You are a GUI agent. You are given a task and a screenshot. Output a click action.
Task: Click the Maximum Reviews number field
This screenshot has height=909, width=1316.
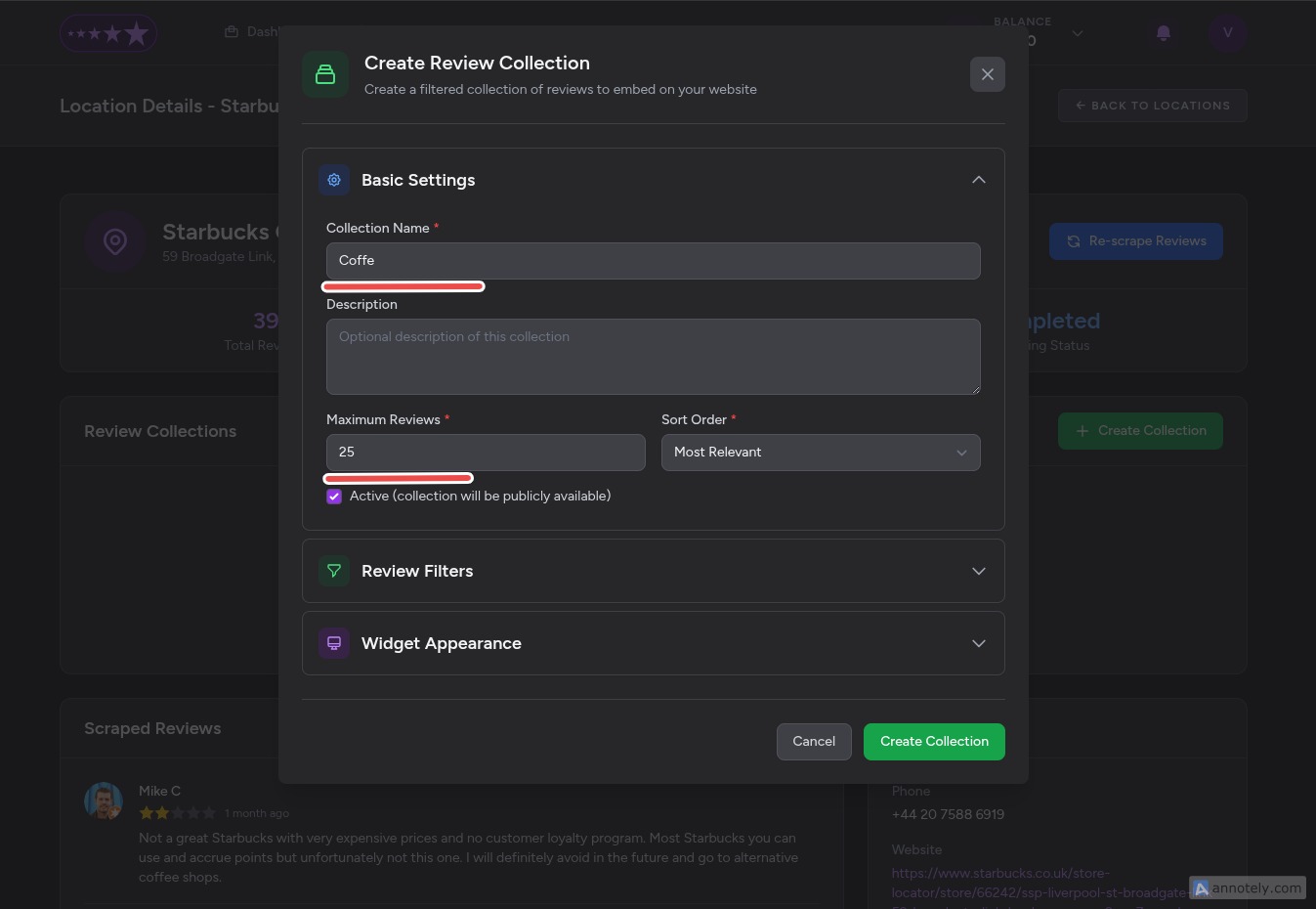click(x=485, y=453)
